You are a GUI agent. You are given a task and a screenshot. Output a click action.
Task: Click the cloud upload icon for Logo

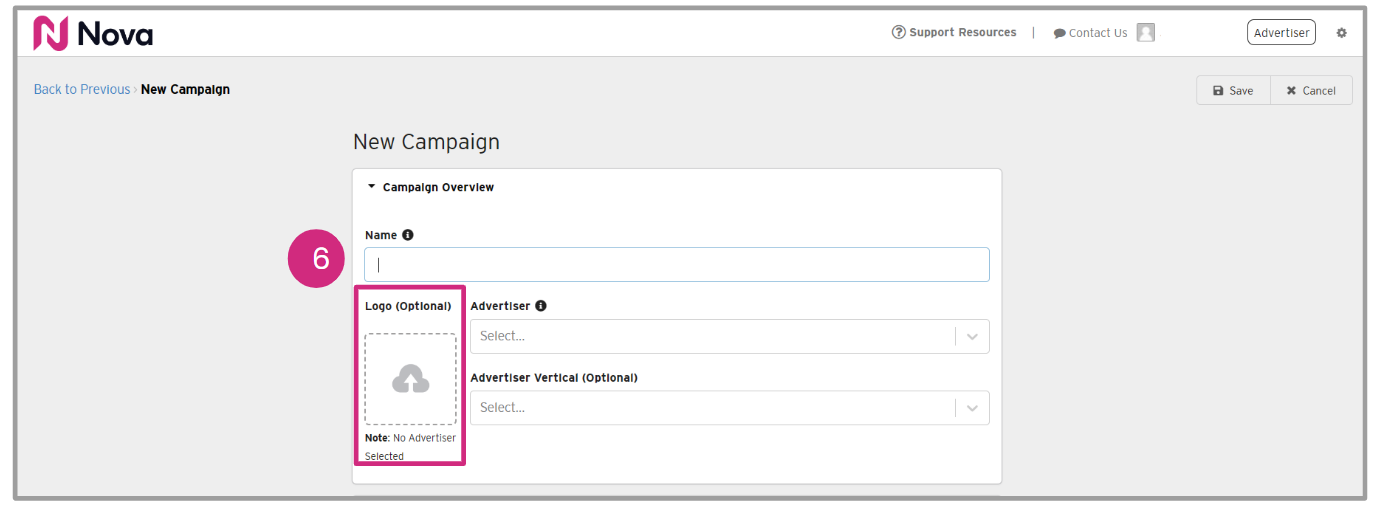tap(410, 379)
